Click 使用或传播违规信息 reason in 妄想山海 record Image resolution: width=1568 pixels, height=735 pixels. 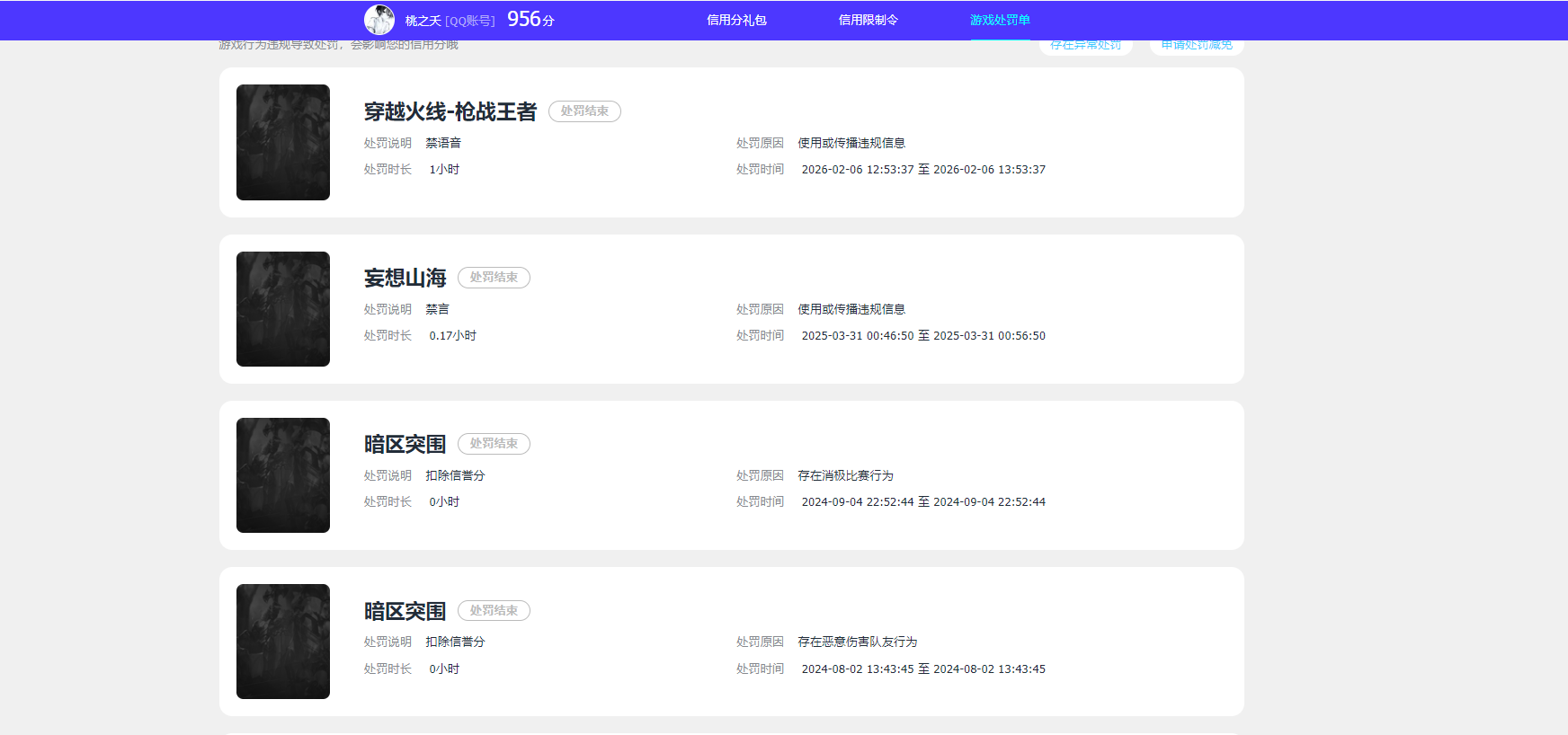click(851, 309)
